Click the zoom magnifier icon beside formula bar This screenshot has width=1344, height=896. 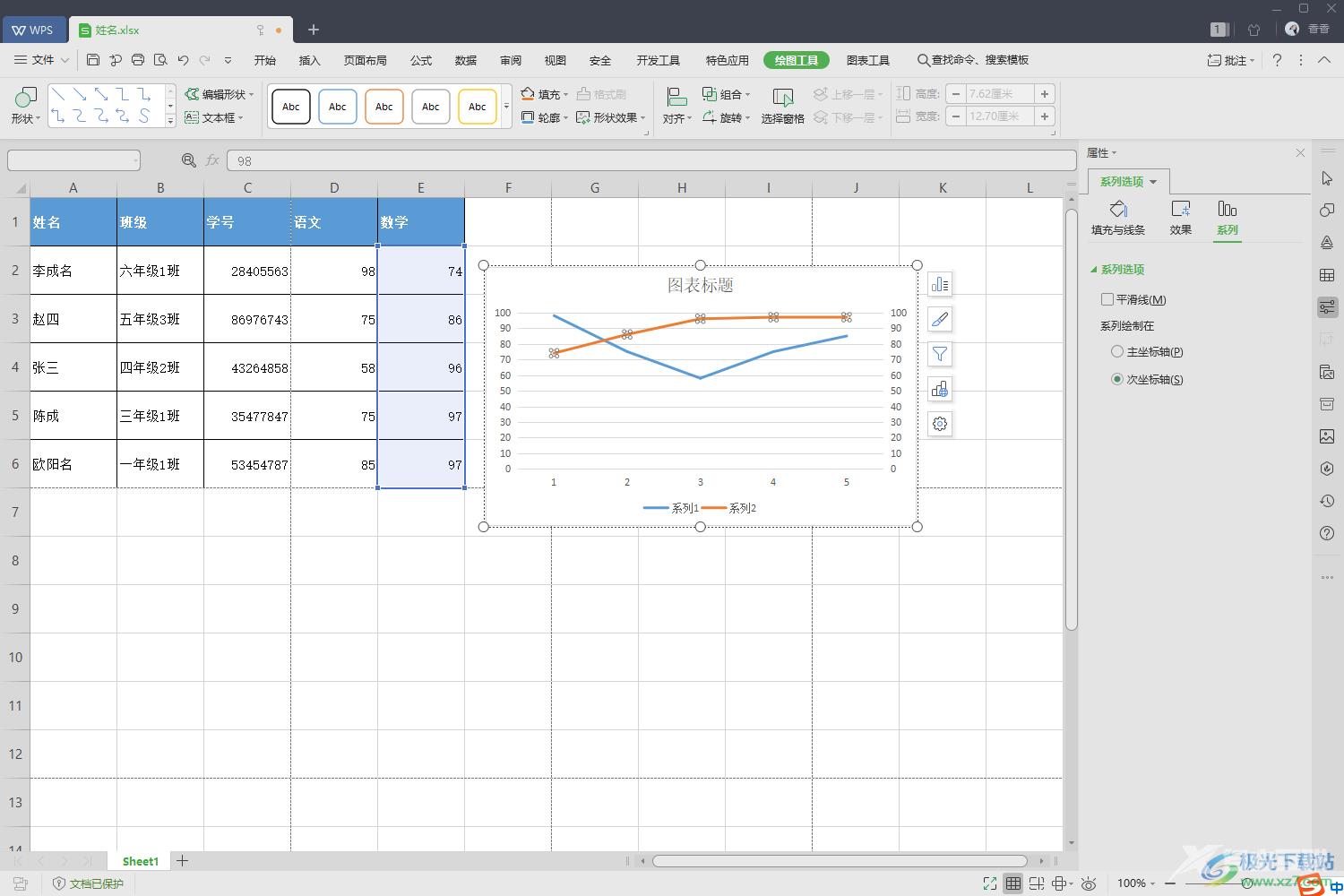coord(188,160)
